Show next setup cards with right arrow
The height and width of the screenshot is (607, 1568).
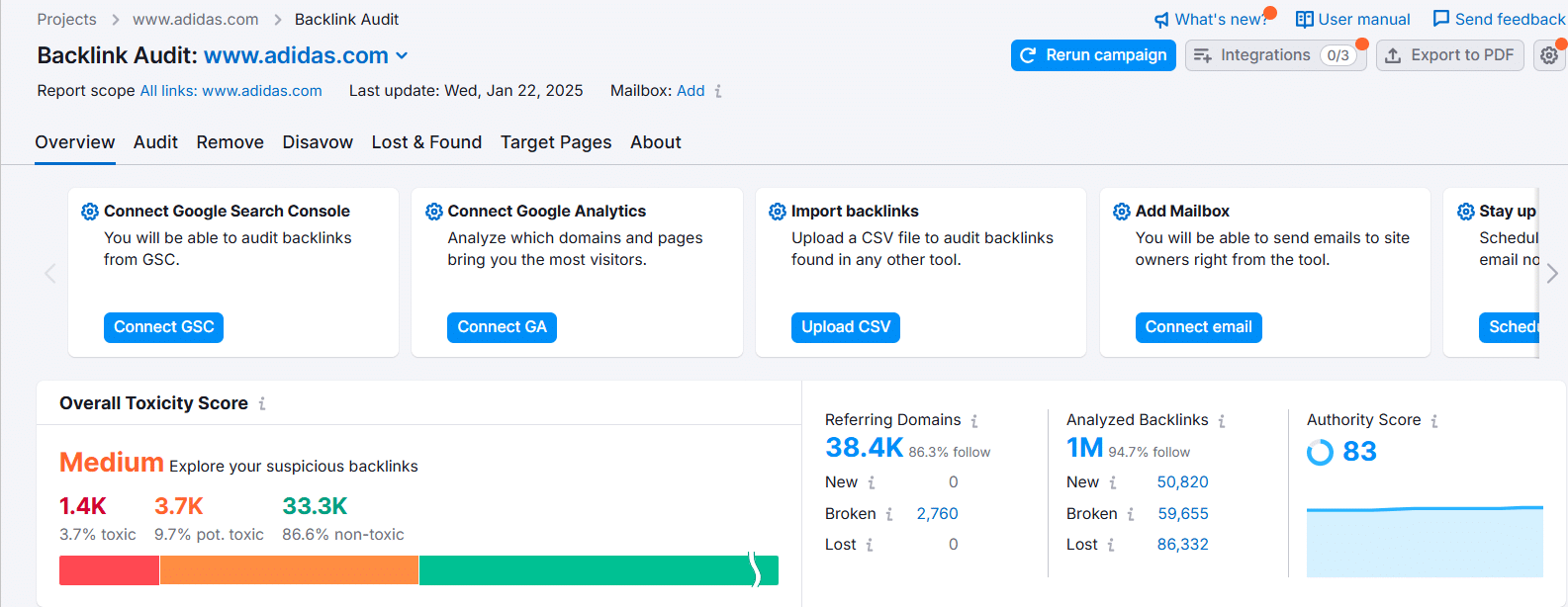click(1552, 273)
